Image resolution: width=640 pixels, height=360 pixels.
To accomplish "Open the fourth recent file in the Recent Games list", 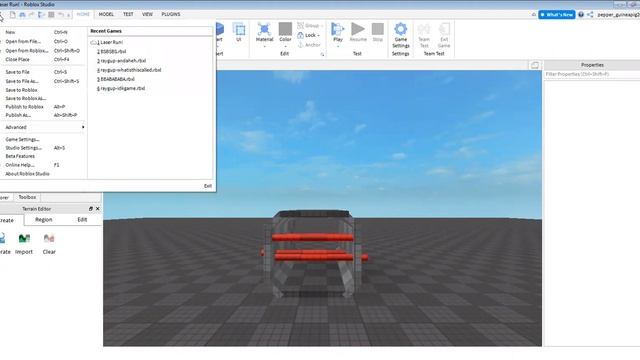I will (x=129, y=70).
